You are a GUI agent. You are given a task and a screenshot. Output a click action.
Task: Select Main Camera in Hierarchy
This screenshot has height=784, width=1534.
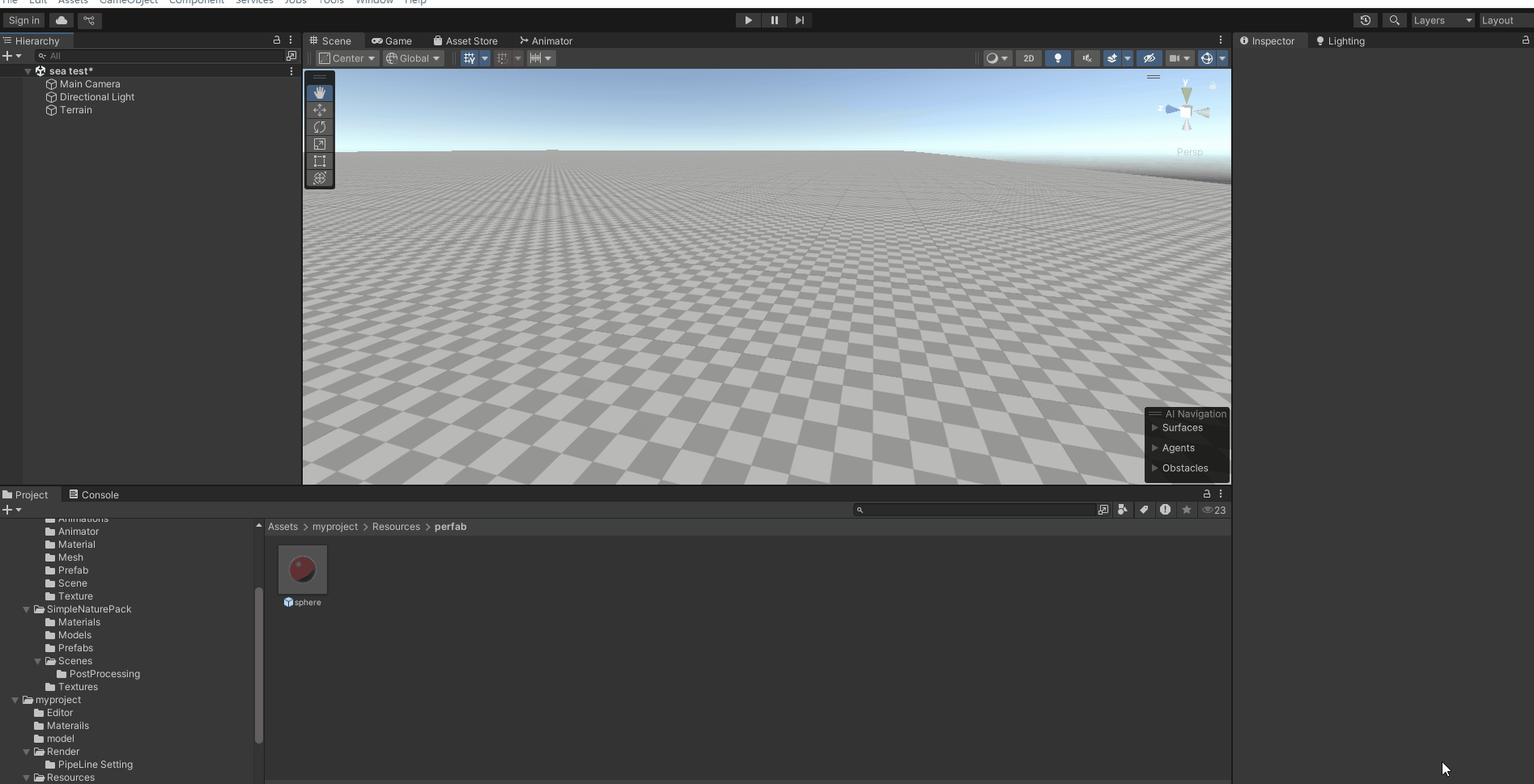[x=90, y=84]
